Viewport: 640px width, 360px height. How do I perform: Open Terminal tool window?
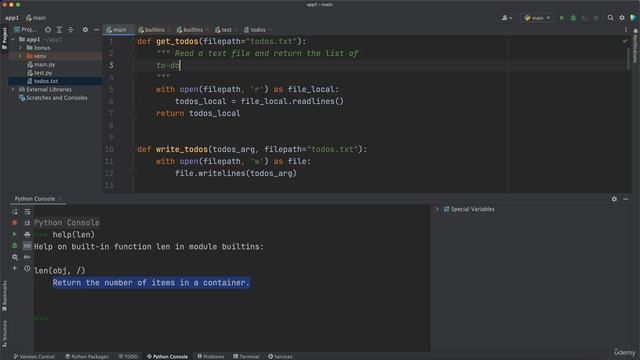[x=246, y=356]
